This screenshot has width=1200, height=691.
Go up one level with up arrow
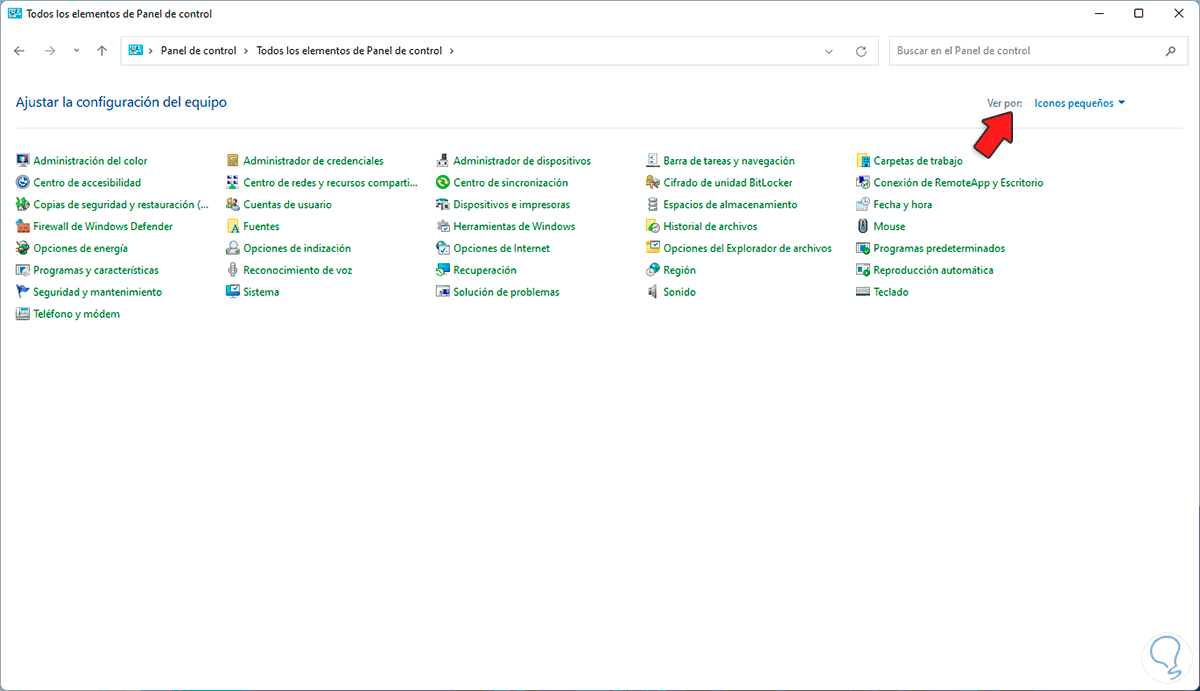[x=102, y=50]
